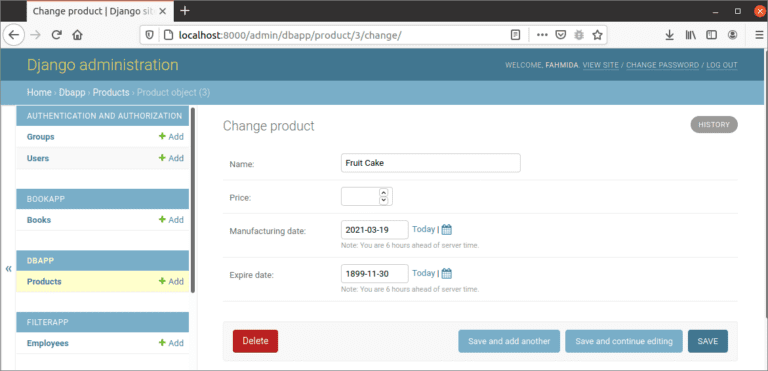Click the tracking protection shield icon
Screen dimensions: 768x371
pyautogui.click(x=150, y=35)
